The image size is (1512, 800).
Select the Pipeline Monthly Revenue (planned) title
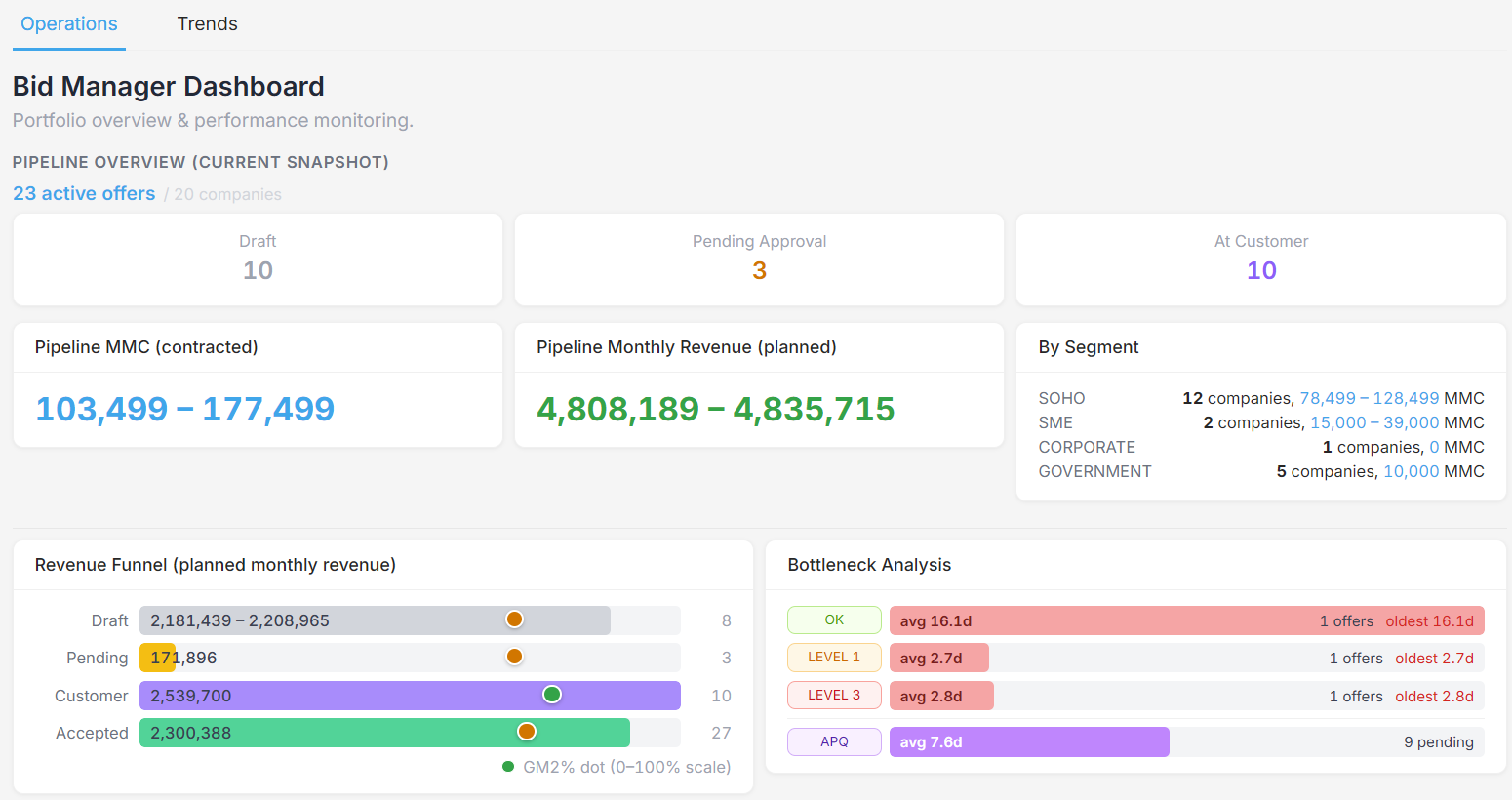click(x=687, y=347)
